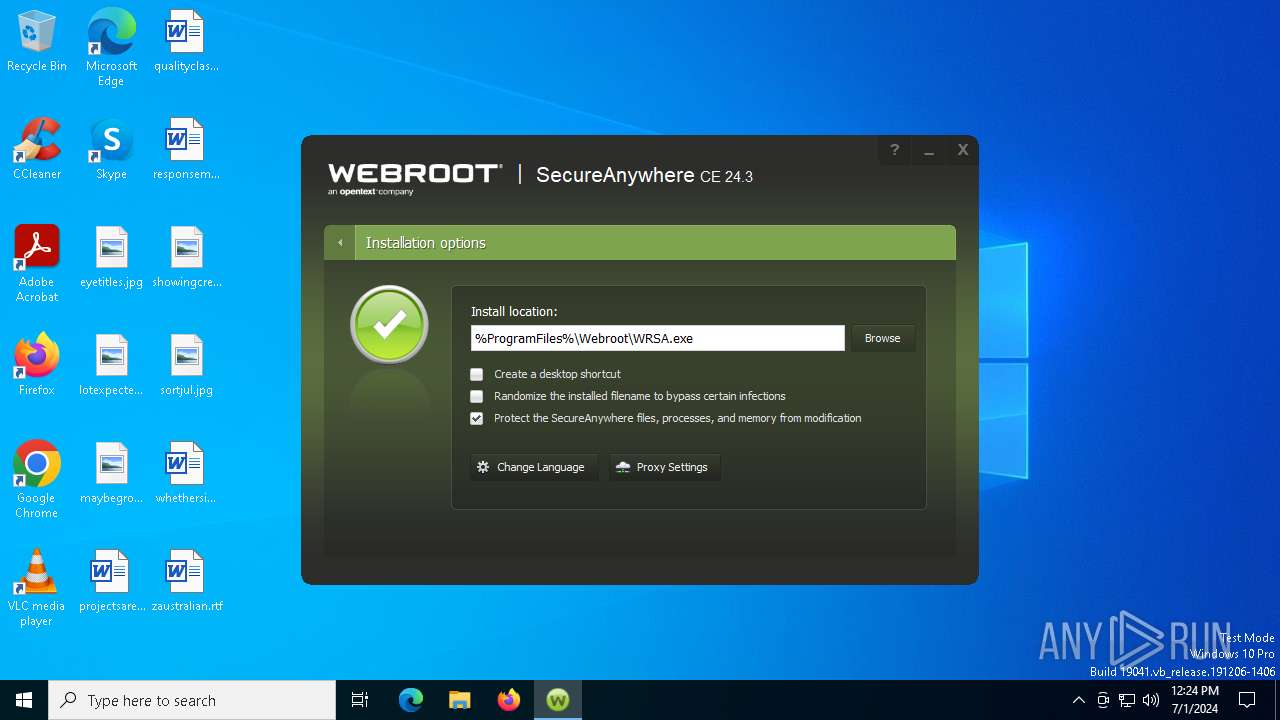
Task: Open the Webroot help question mark
Action: [x=894, y=150]
